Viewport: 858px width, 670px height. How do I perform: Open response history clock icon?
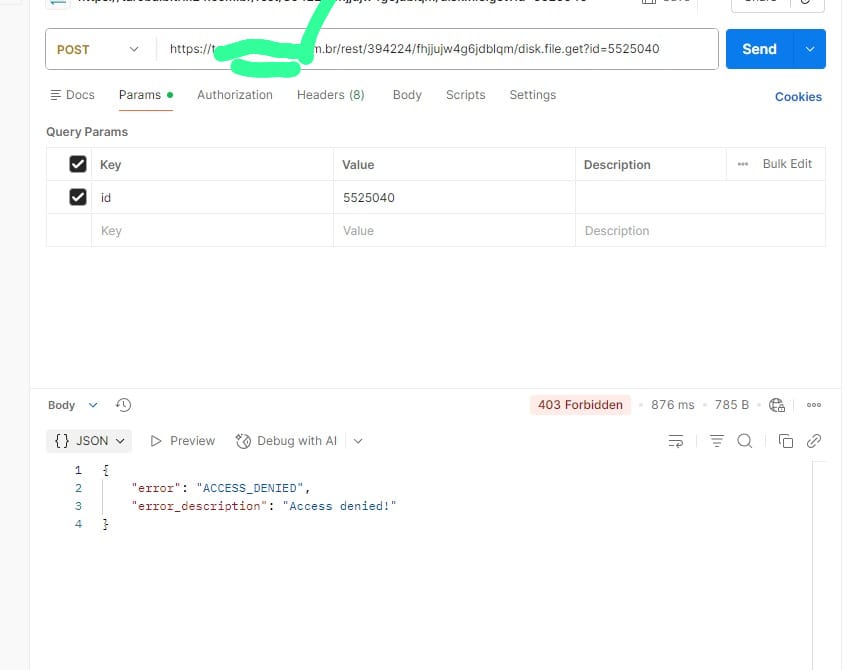[x=123, y=405]
